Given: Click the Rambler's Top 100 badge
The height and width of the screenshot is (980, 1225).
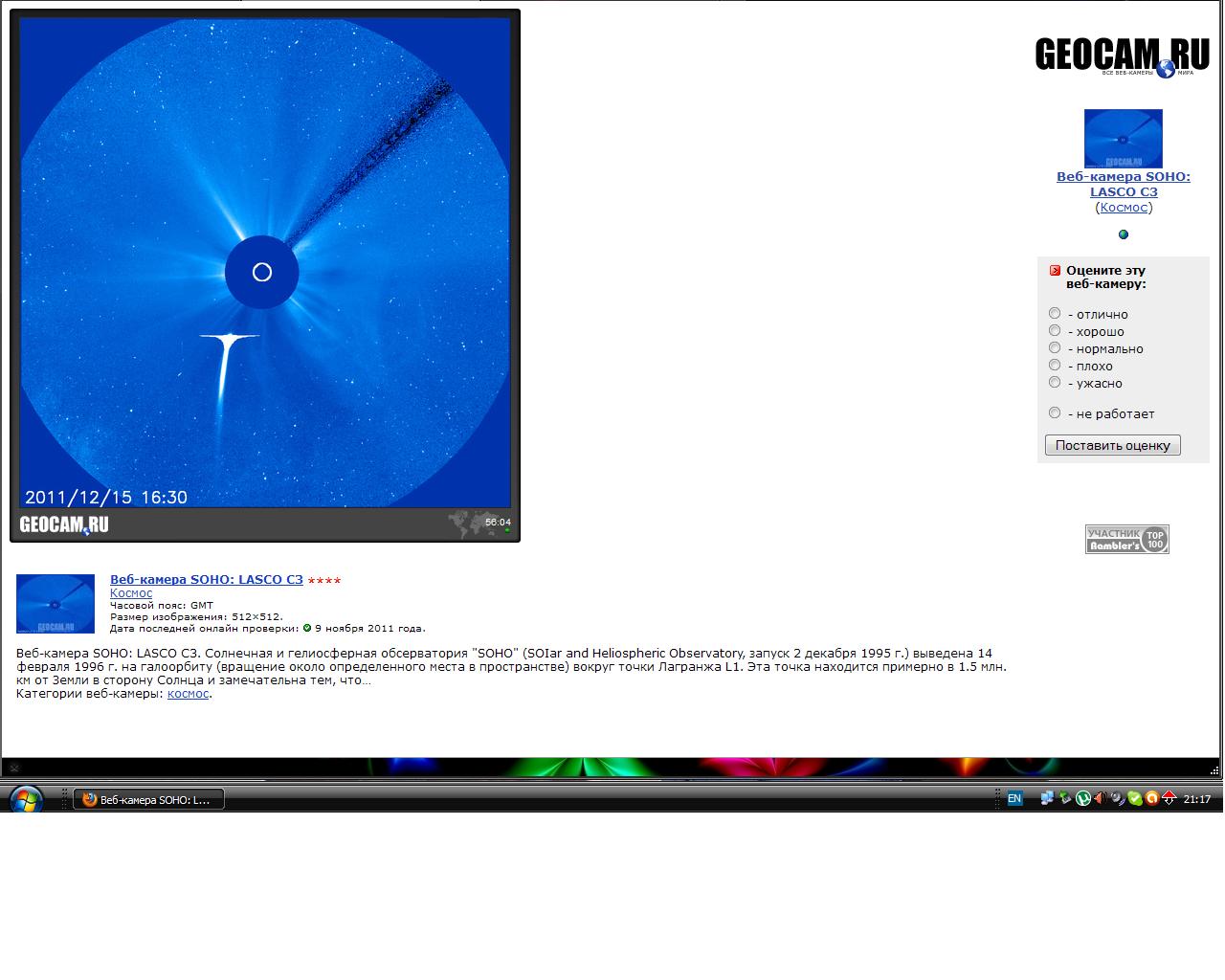Looking at the screenshot, I should [1127, 539].
